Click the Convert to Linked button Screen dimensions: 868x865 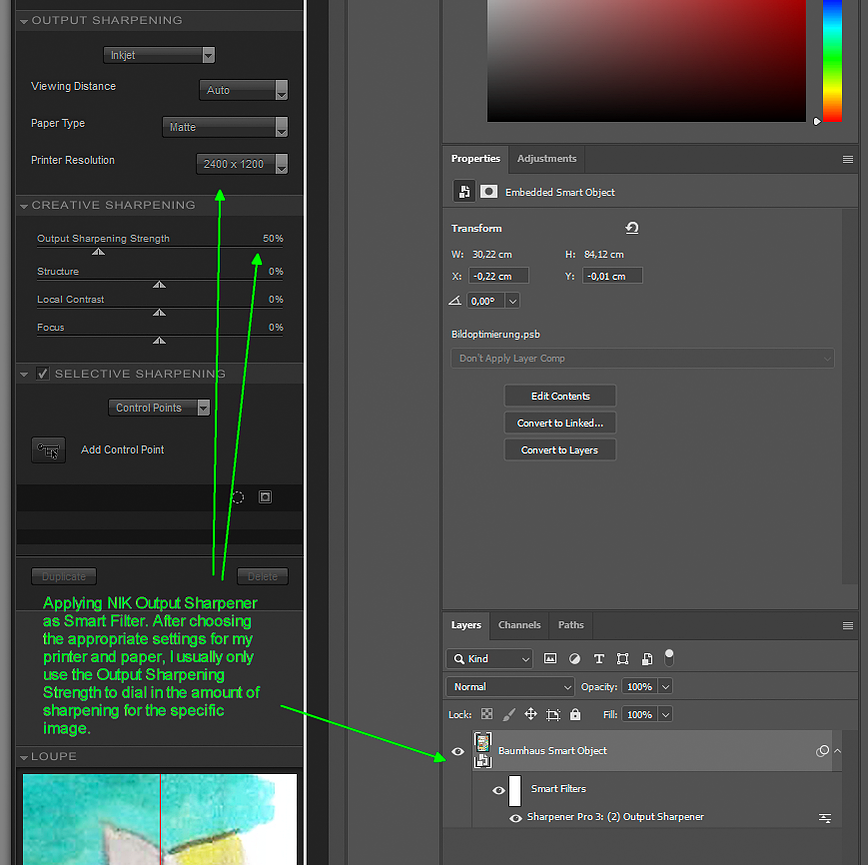click(560, 423)
